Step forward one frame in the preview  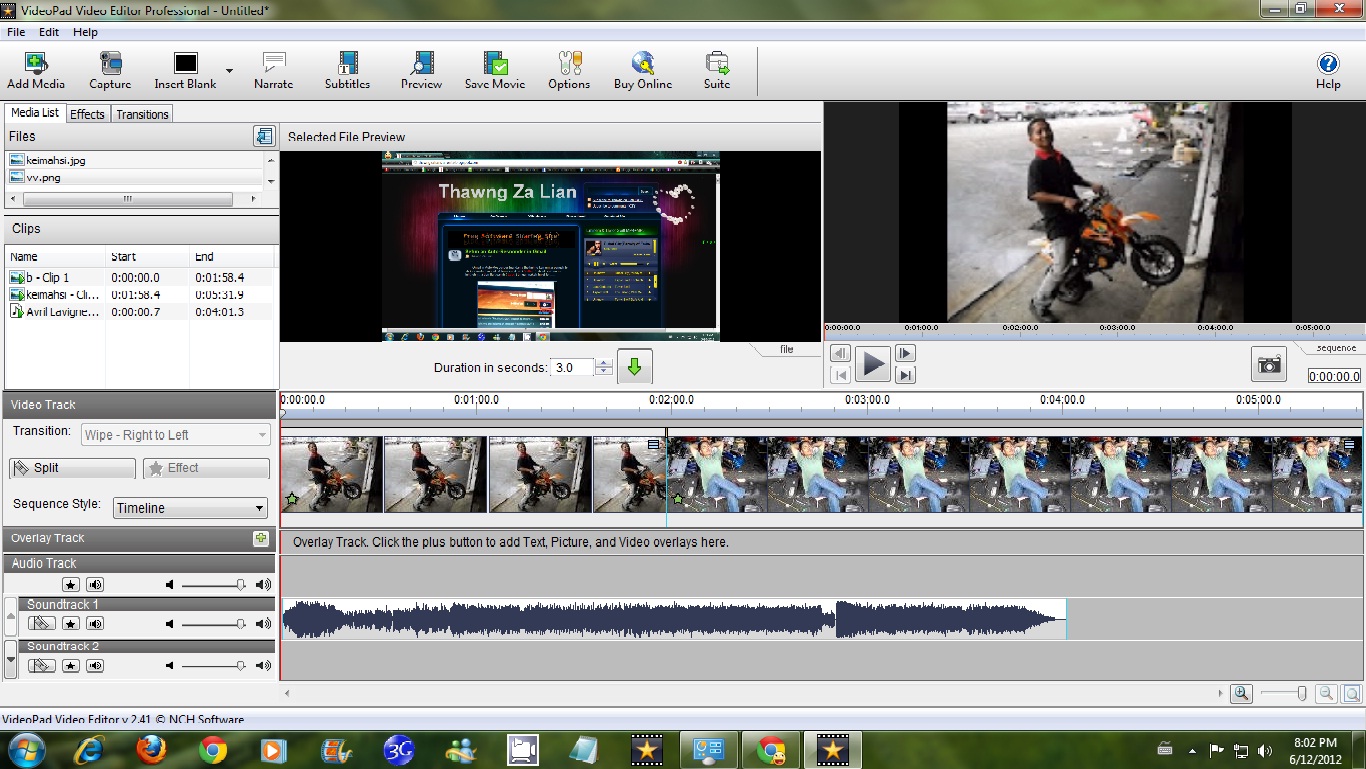(x=904, y=353)
